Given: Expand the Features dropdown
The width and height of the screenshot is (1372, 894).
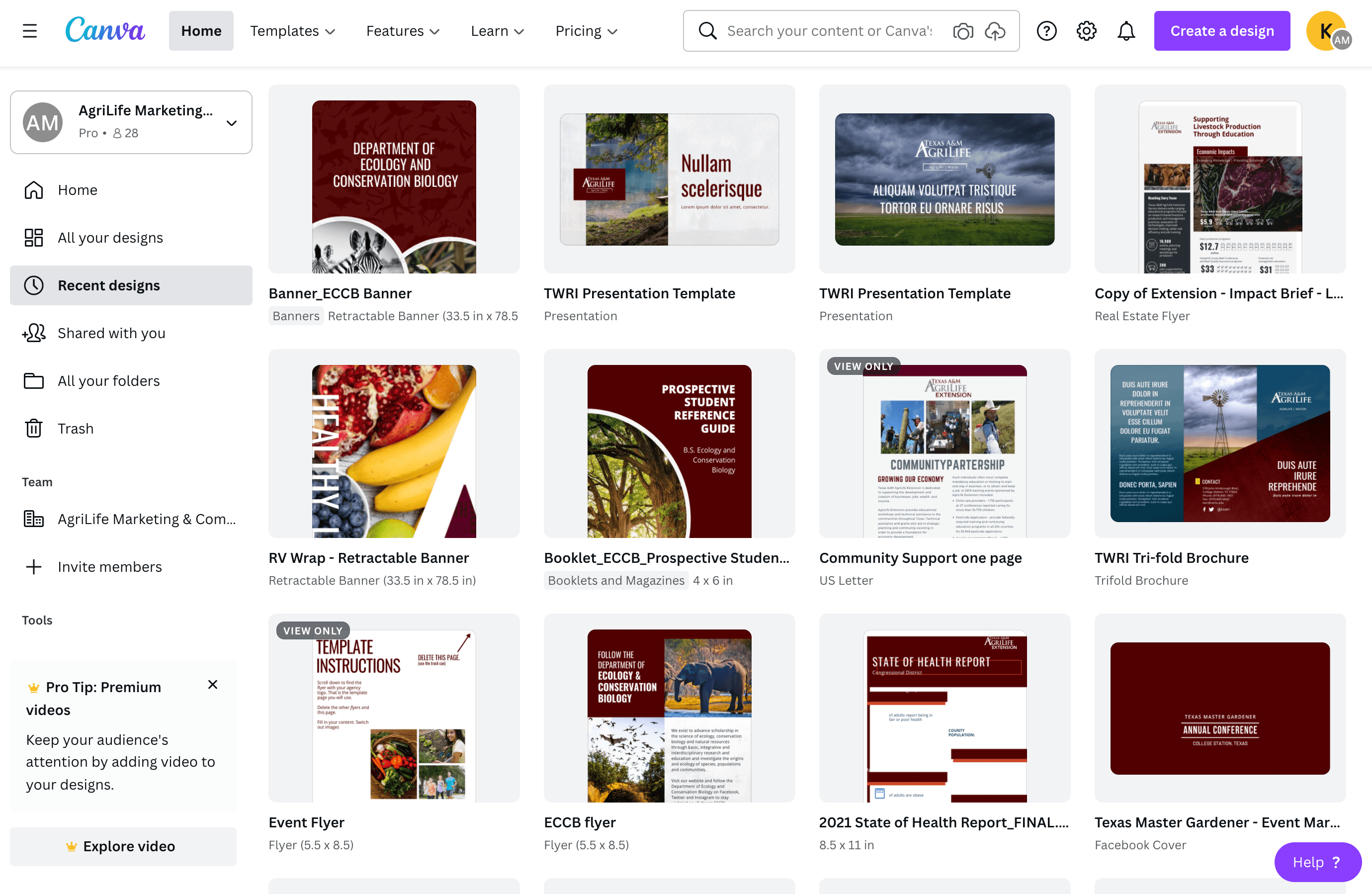Looking at the screenshot, I should (402, 30).
